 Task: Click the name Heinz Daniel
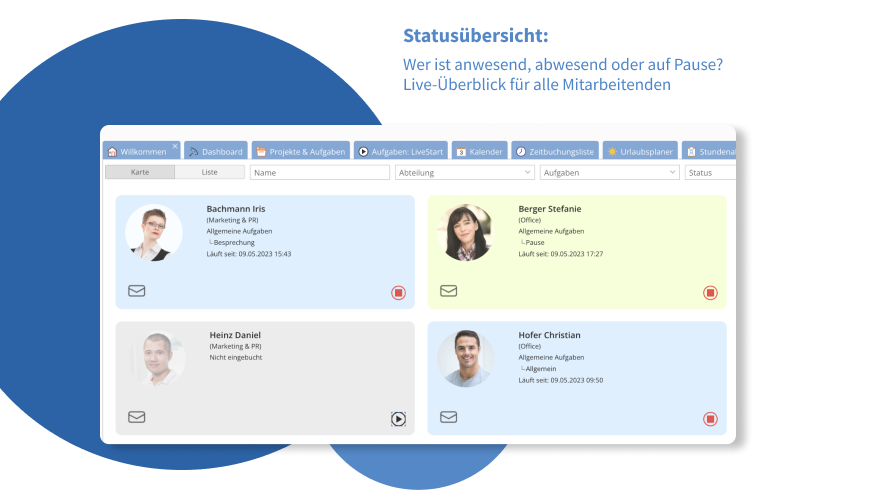point(235,335)
